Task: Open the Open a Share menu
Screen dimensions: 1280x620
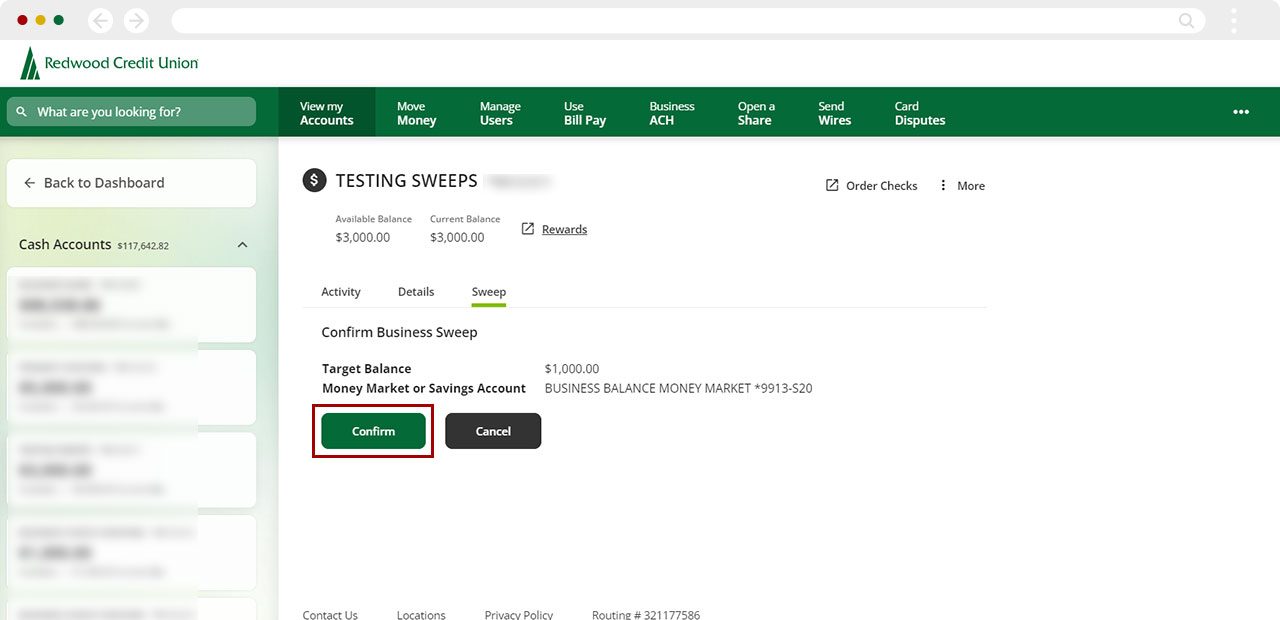Action: (x=756, y=112)
